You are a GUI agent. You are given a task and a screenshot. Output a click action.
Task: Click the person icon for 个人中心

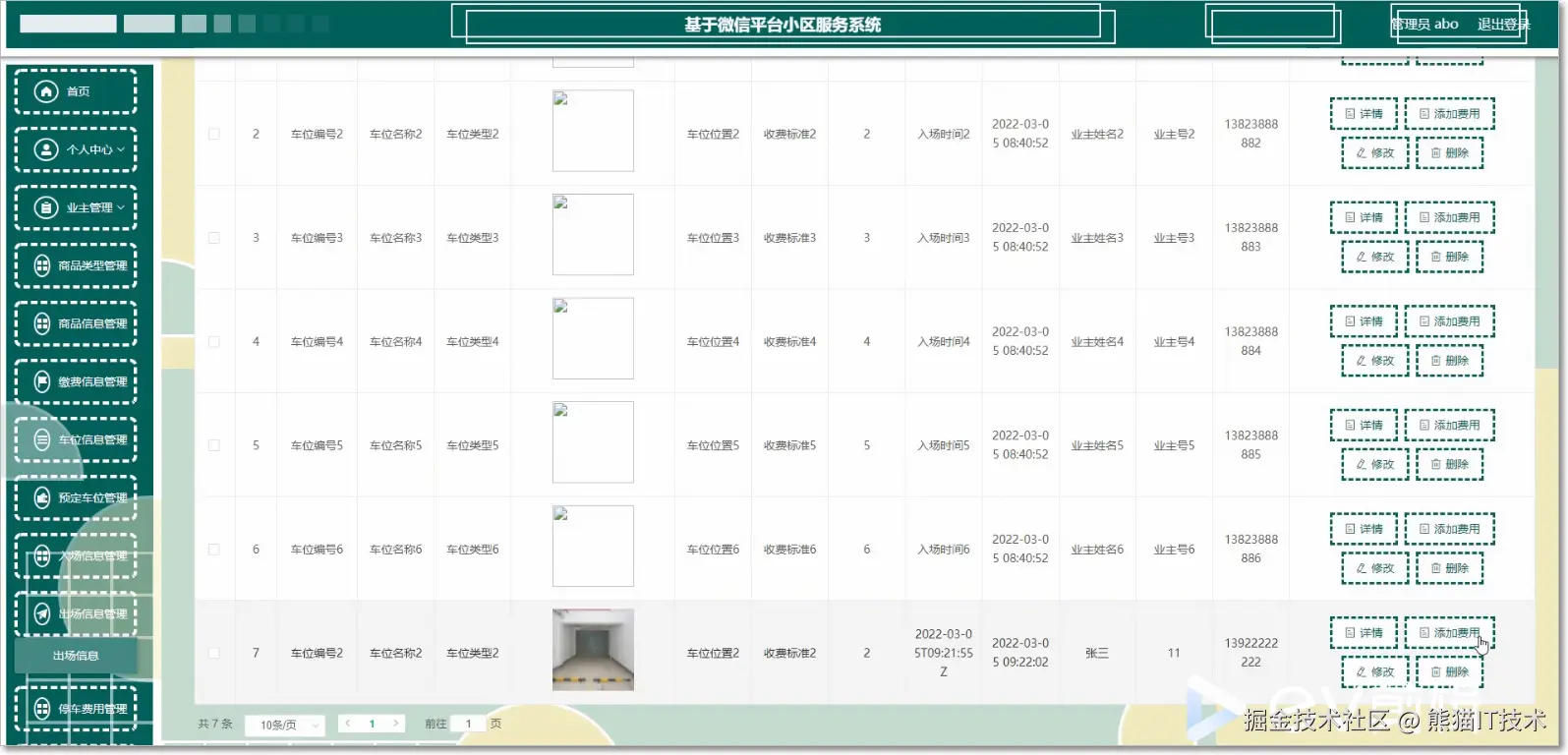[x=46, y=149]
